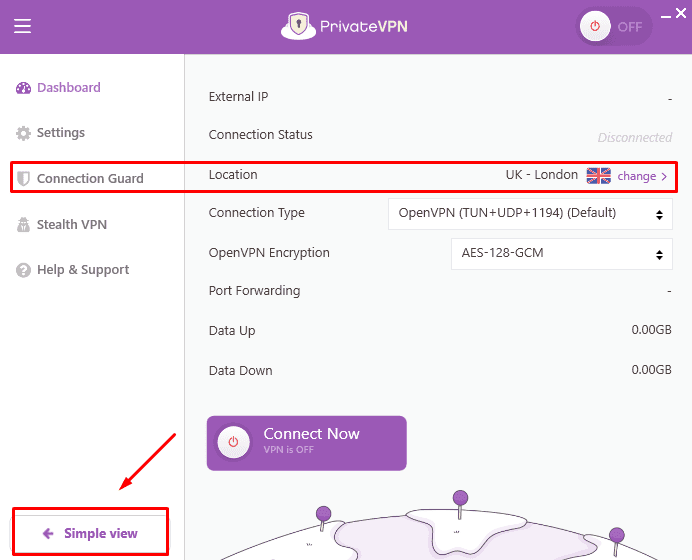692x560 pixels.
Task: Open the OpenVPN Encryption dropdown
Action: pos(561,254)
